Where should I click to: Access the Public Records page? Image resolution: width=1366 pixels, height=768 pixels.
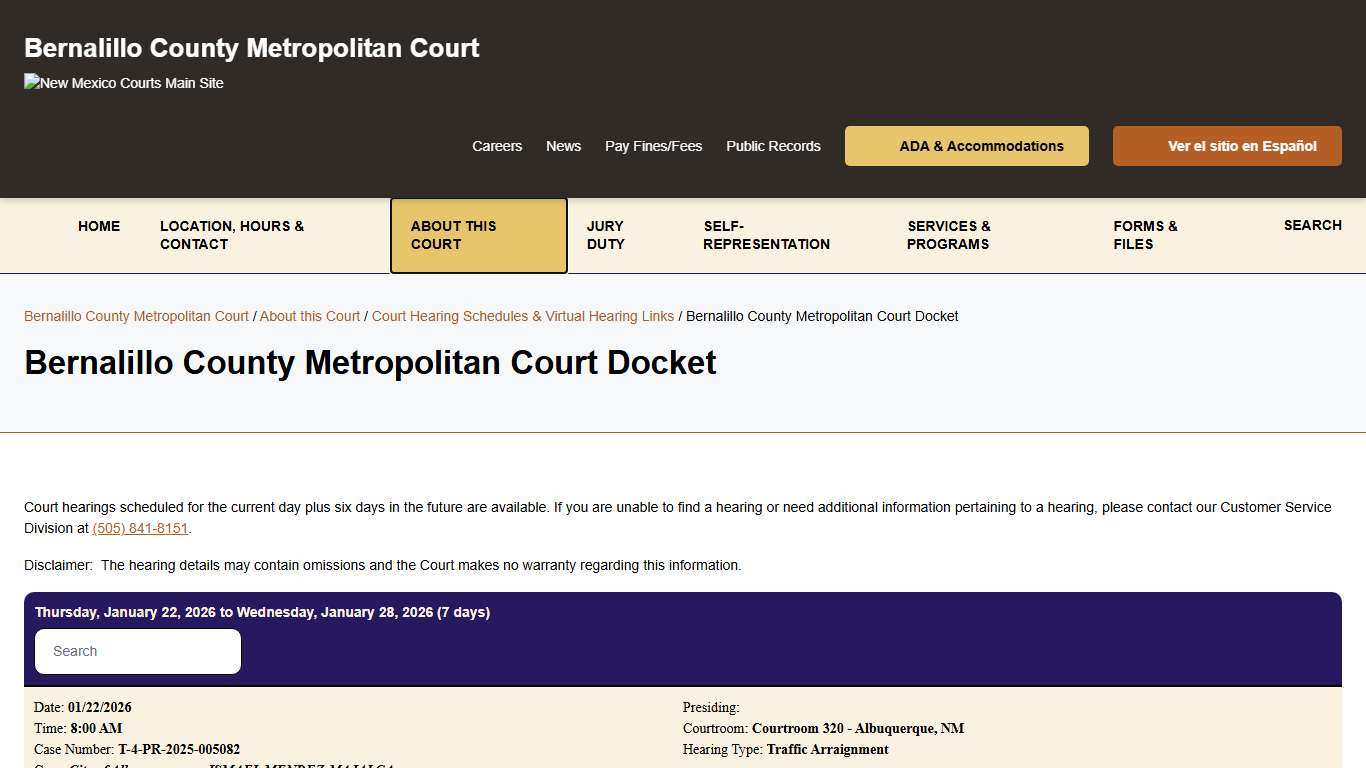pyautogui.click(x=773, y=146)
